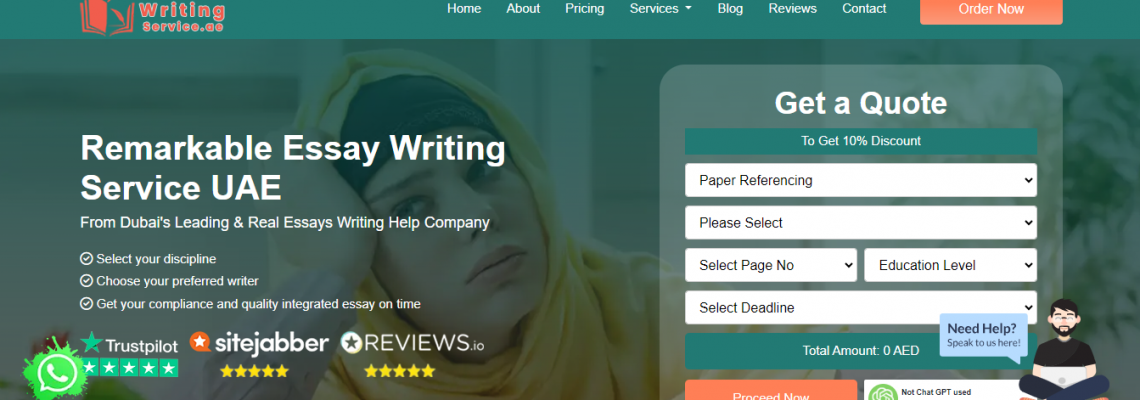
Task: Open the Paper Referencing dropdown
Action: (861, 180)
